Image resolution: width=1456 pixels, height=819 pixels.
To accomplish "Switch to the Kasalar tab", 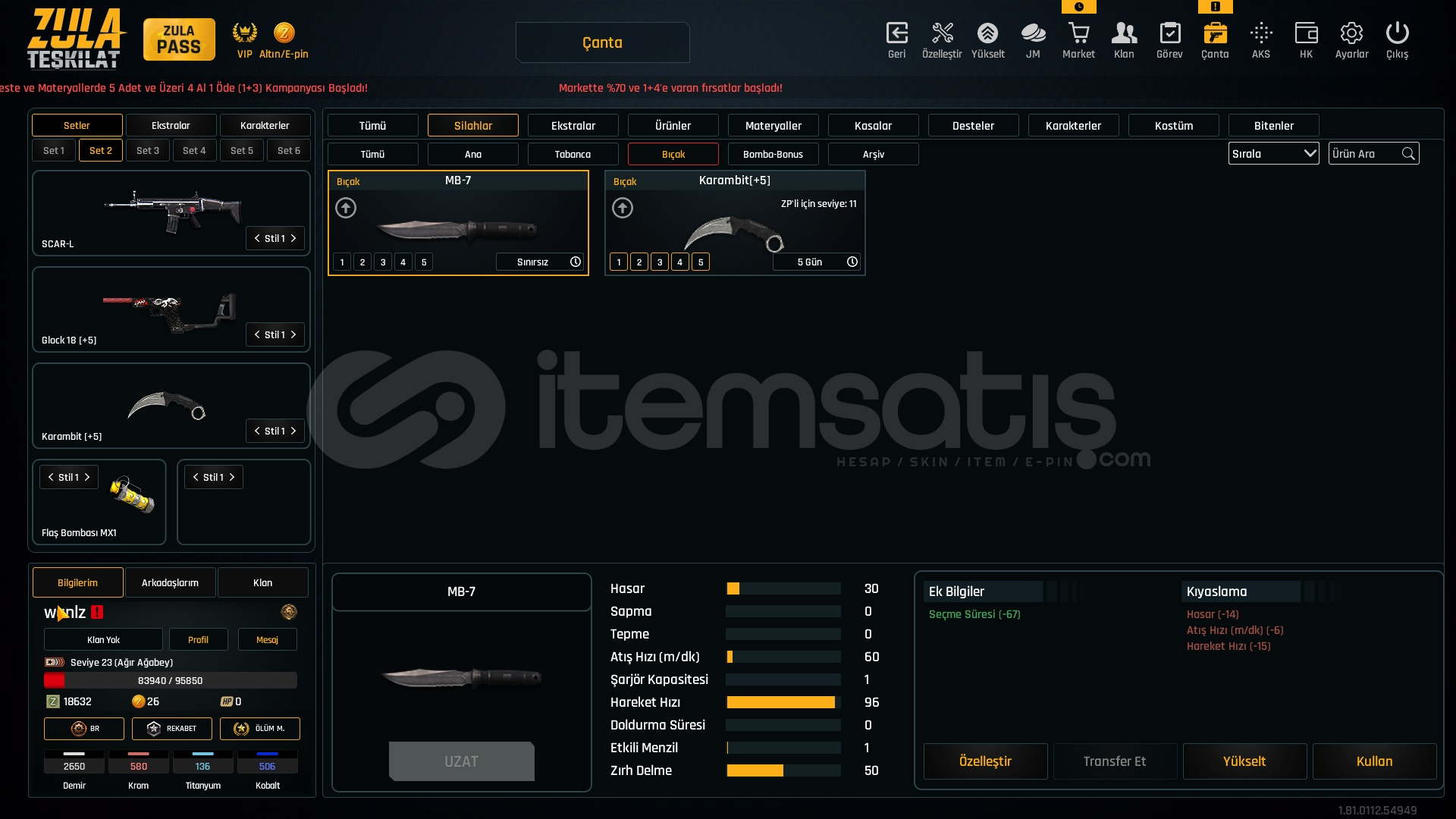I will click(x=873, y=126).
